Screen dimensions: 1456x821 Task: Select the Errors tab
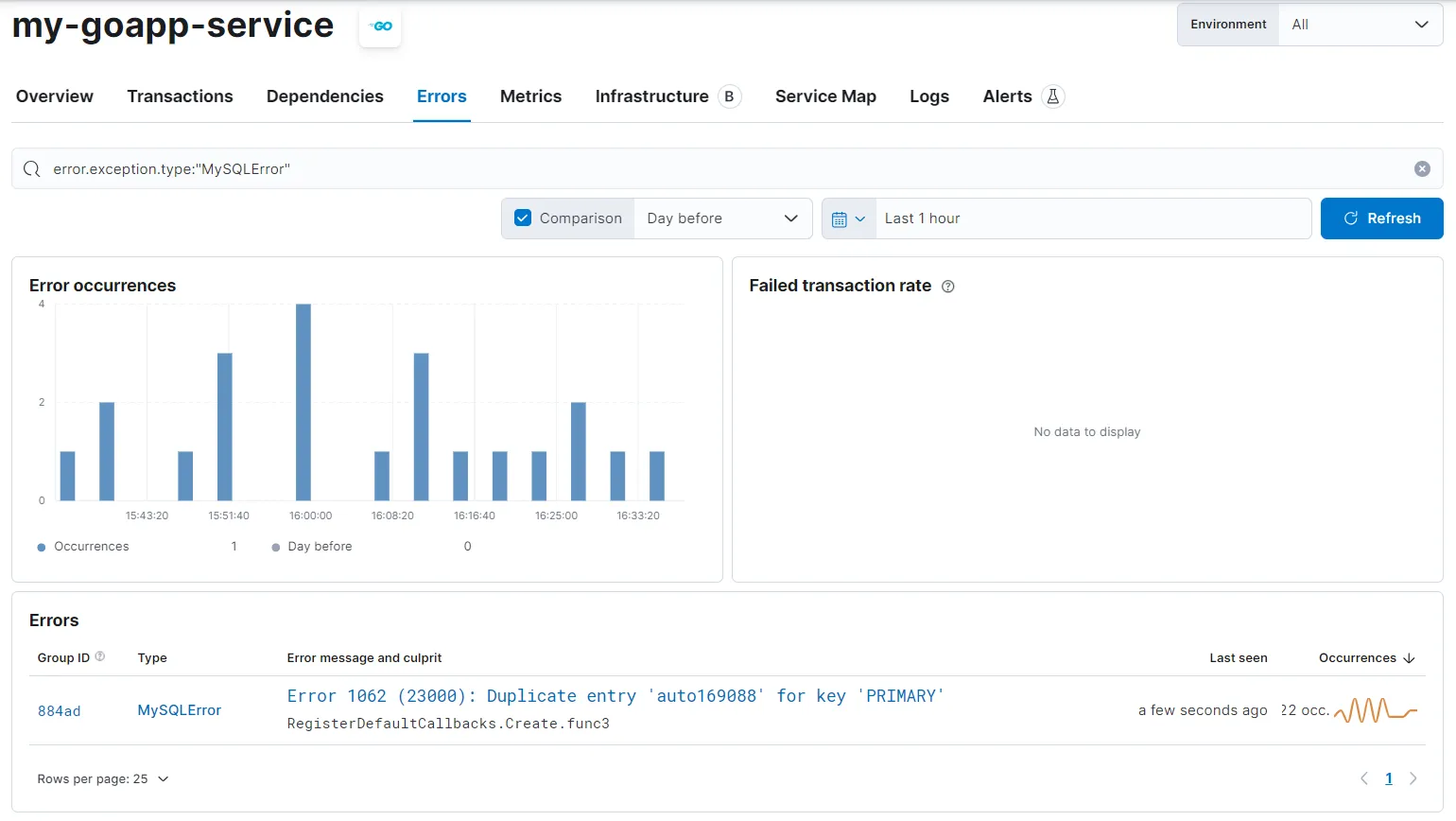pyautogui.click(x=442, y=96)
